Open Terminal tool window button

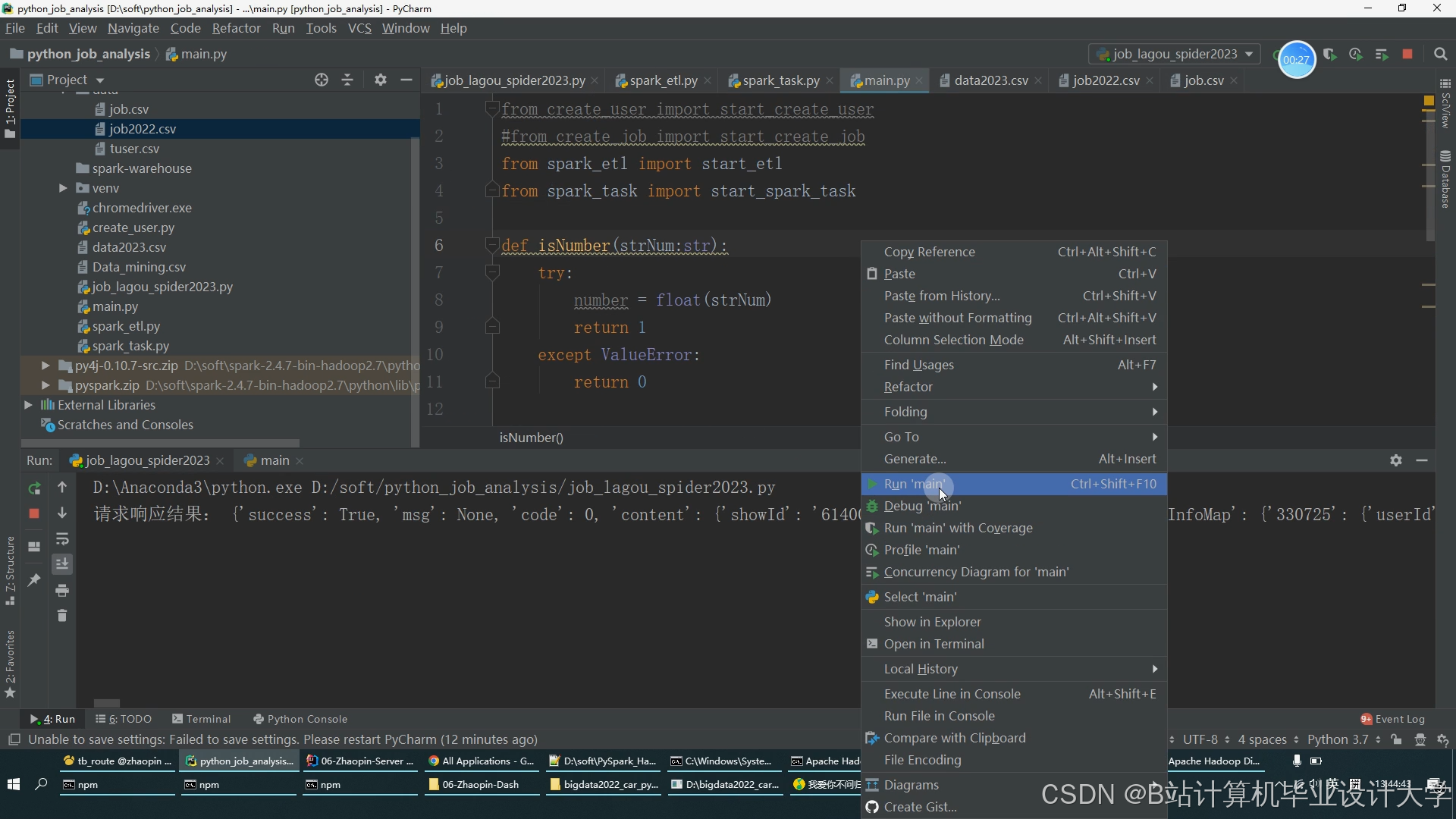click(x=201, y=719)
